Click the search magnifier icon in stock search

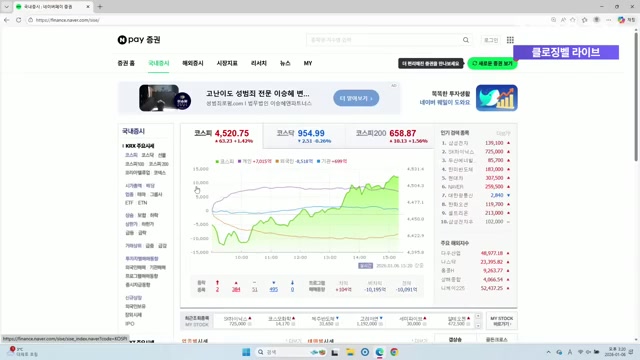pos(466,40)
